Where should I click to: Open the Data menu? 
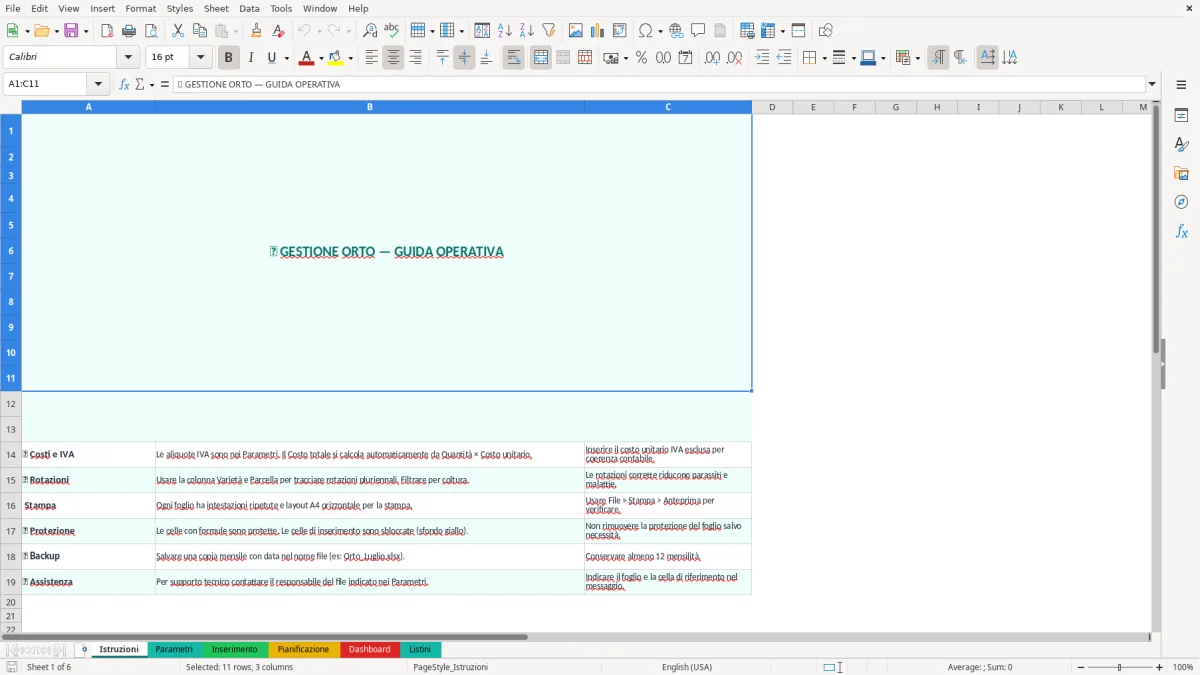click(249, 8)
